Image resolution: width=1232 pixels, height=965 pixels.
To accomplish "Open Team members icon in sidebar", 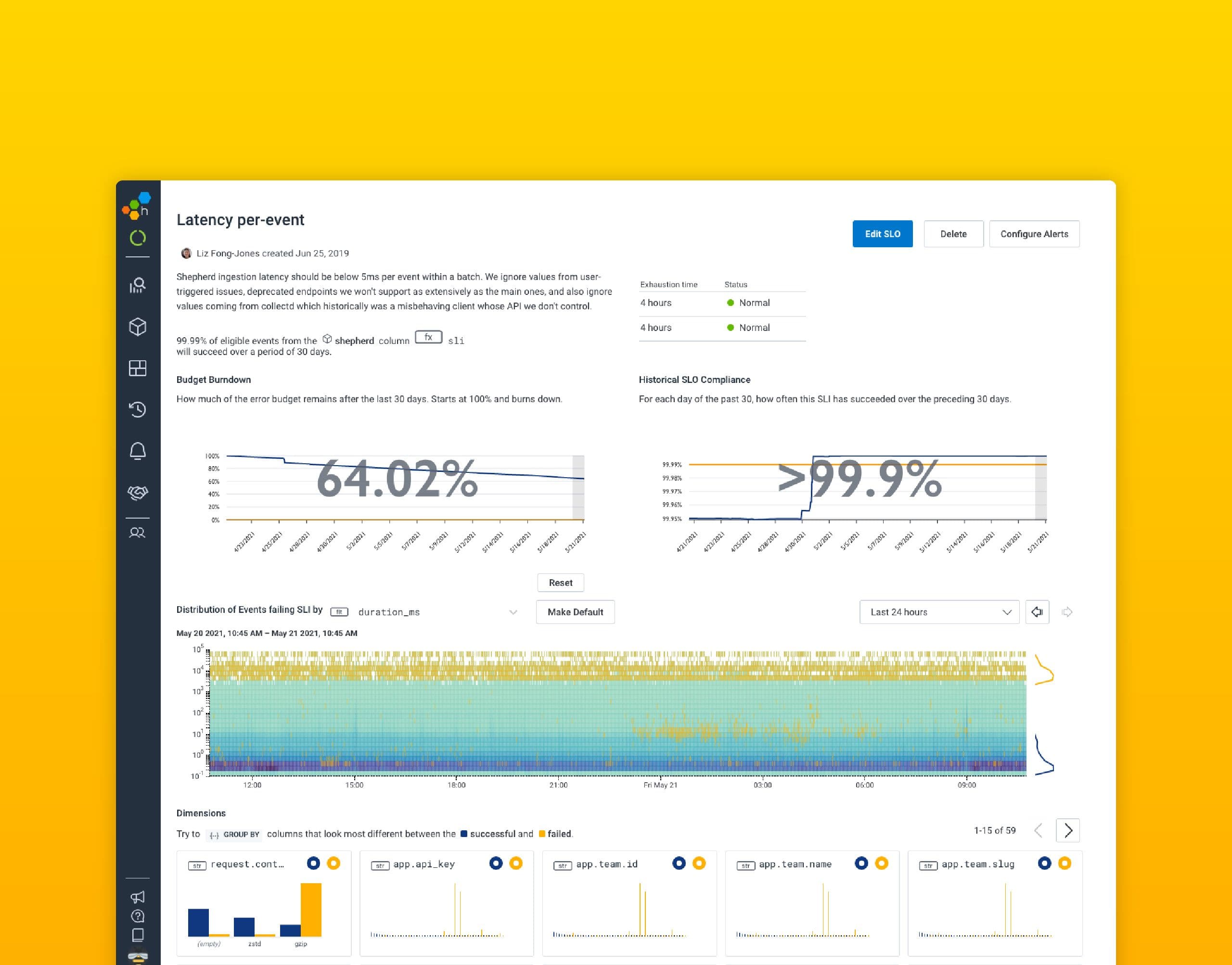I will point(137,533).
